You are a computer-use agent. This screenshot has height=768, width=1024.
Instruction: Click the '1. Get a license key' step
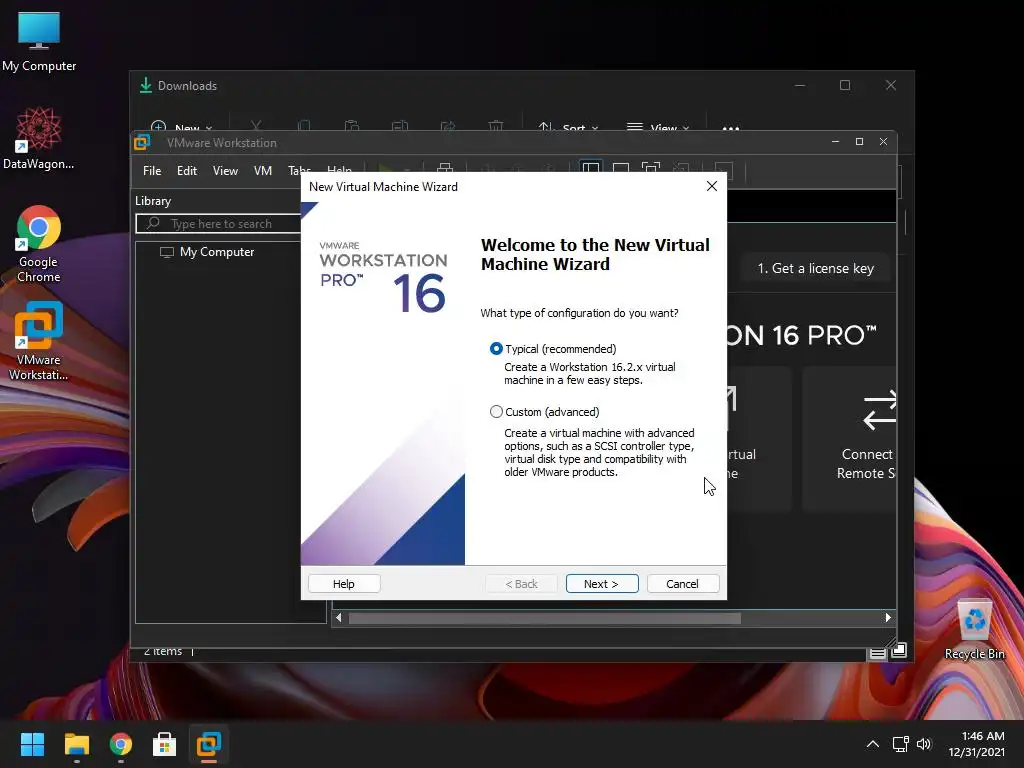(815, 268)
